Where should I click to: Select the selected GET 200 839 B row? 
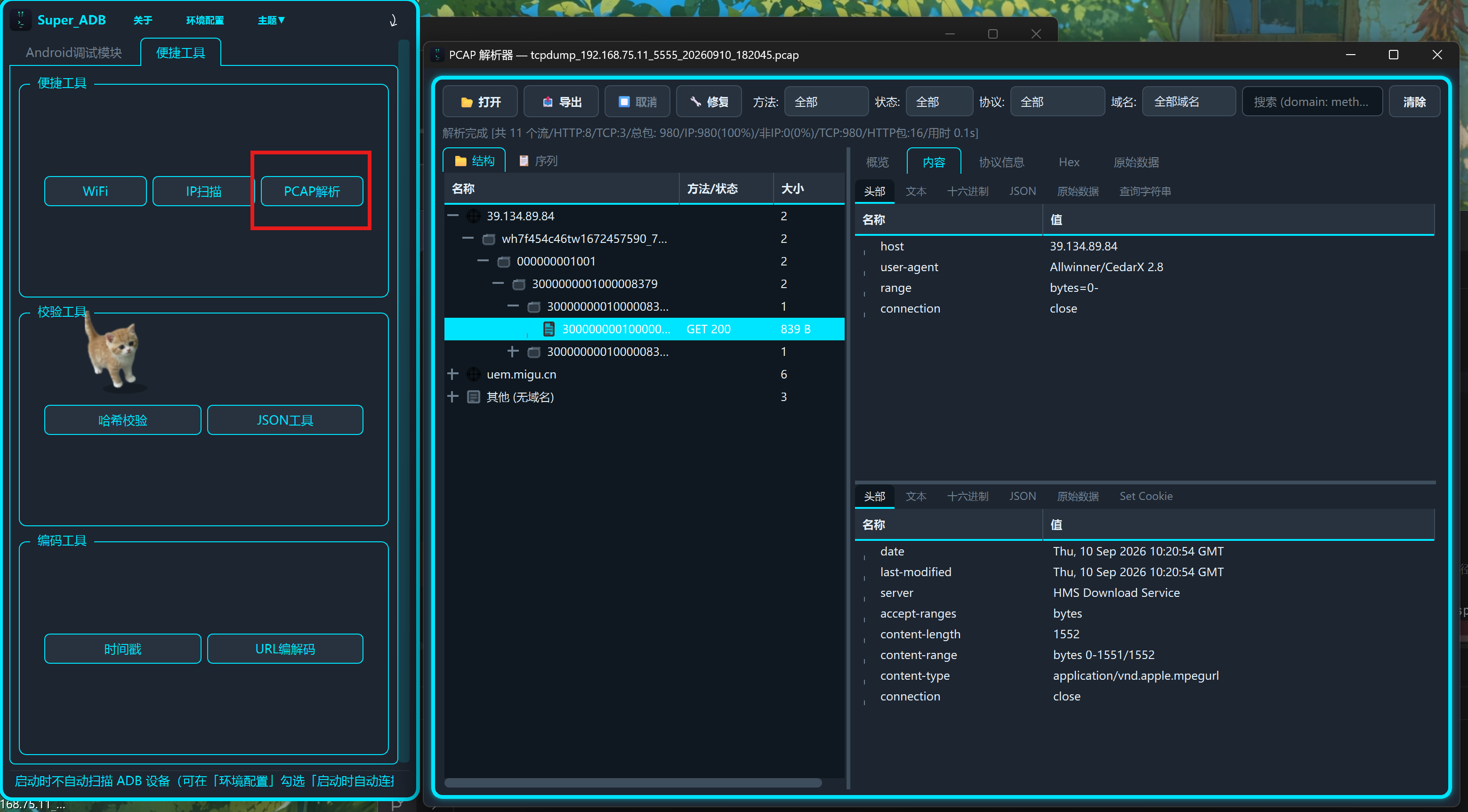pos(644,329)
